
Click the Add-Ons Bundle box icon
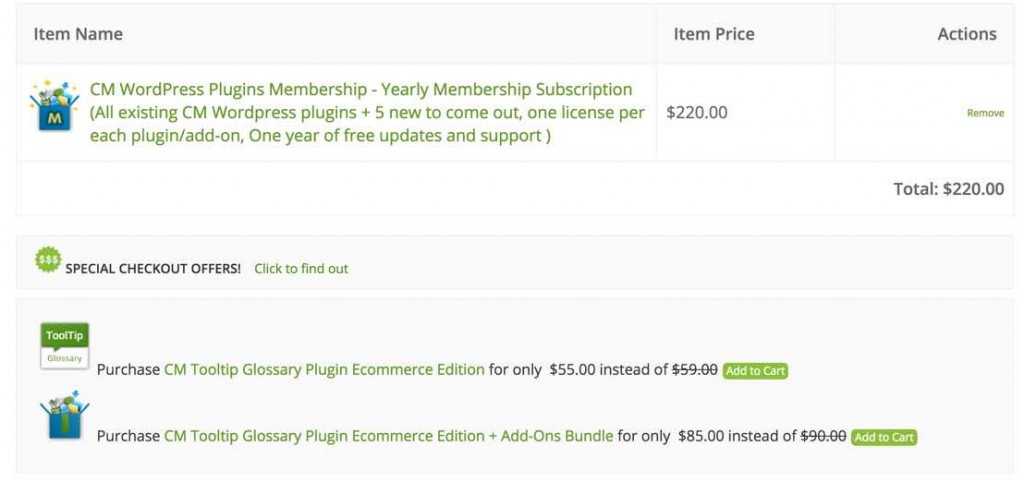tap(64, 415)
